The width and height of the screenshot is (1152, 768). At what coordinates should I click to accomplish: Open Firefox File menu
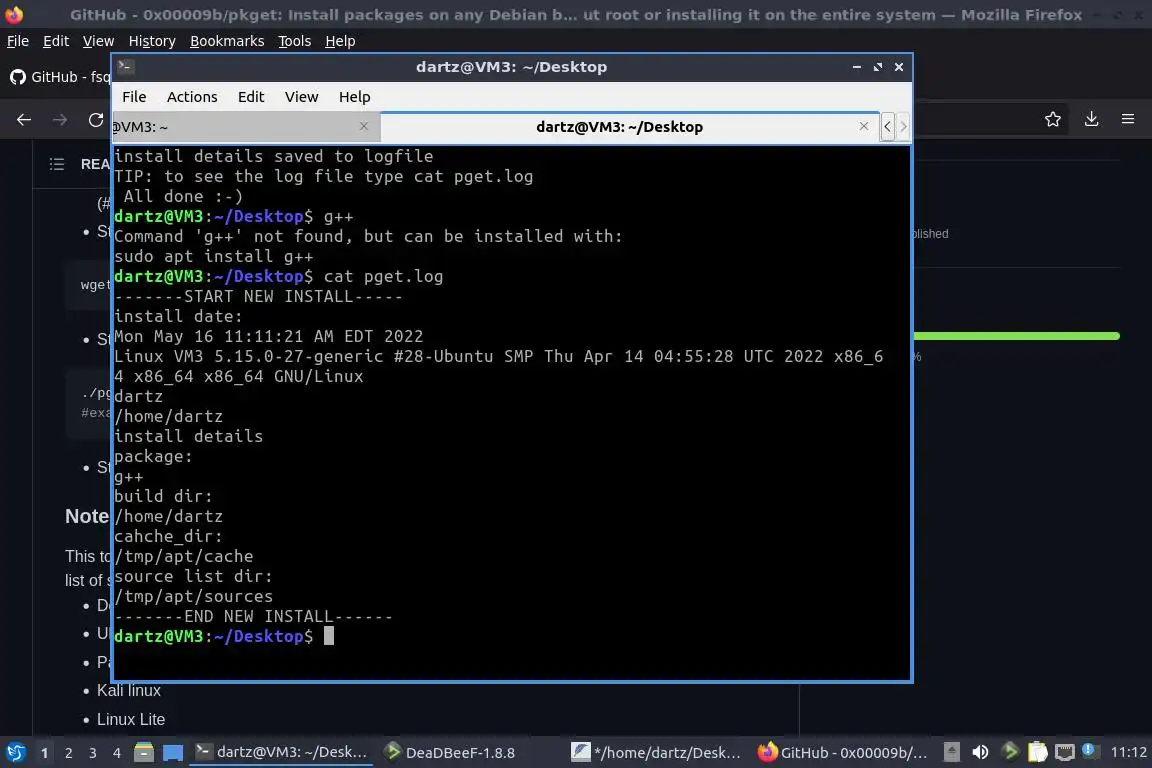(18, 41)
